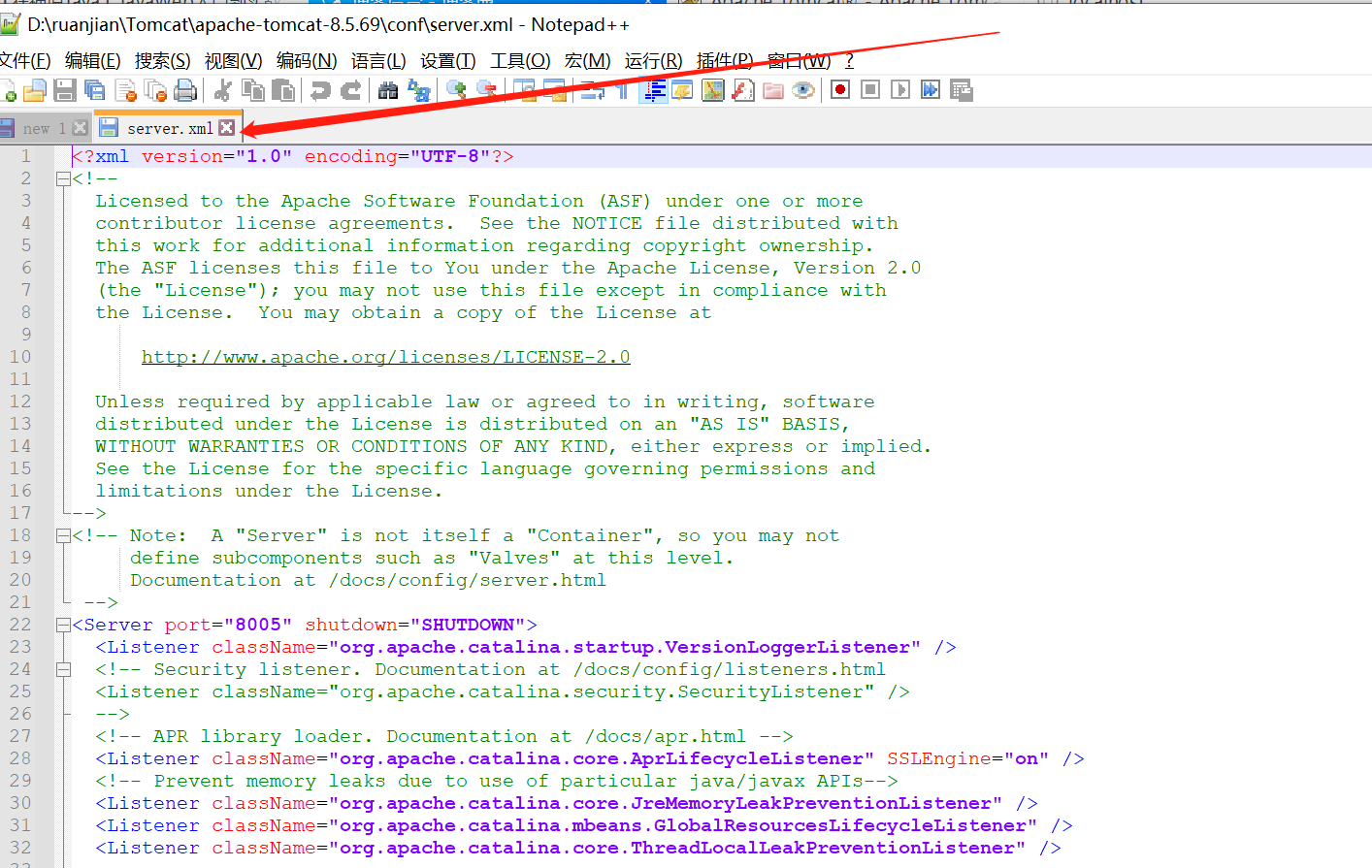Open Find with the binoculars icon
This screenshot has height=868, width=1372.
tap(388, 90)
